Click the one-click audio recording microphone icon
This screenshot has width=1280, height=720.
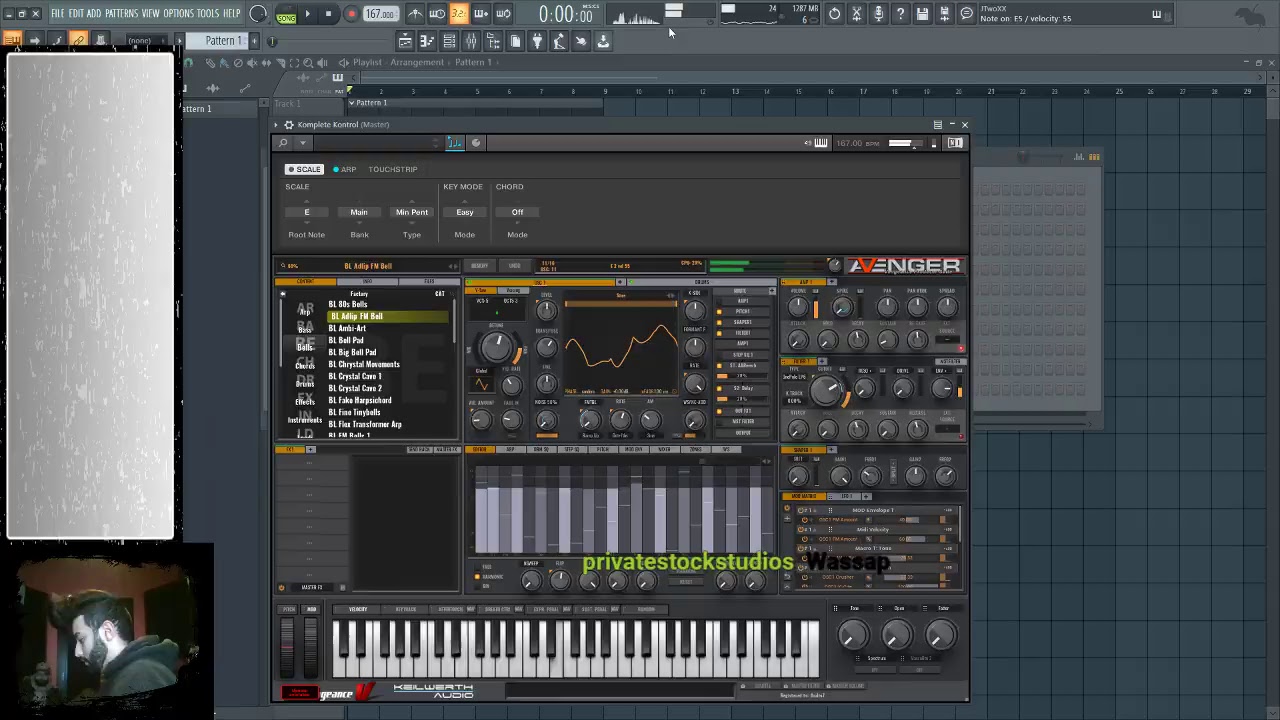(x=878, y=14)
